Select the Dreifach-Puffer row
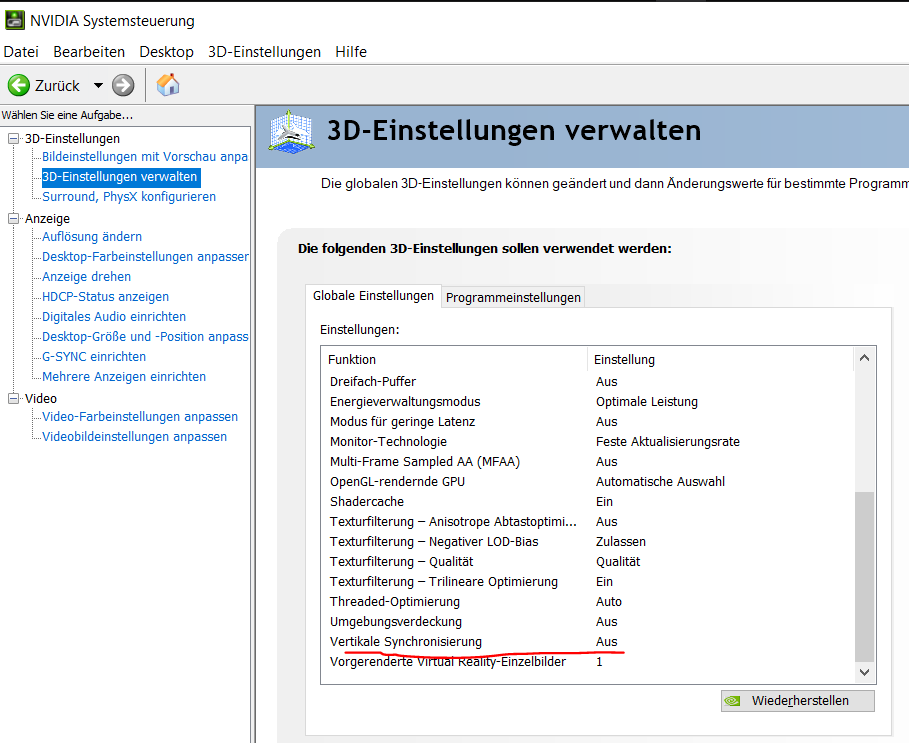The image size is (909, 743). click(588, 381)
